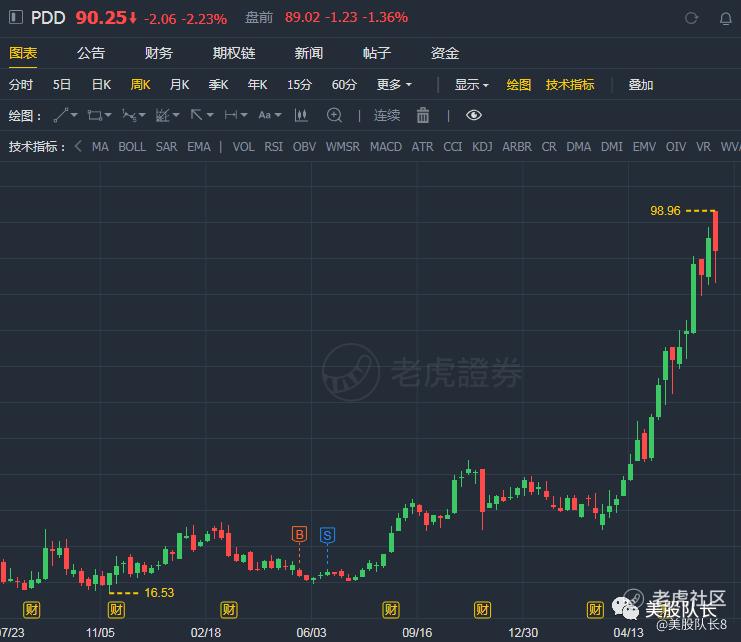The height and width of the screenshot is (642, 741).
Task: Click the earnings marker near 09/16
Action: coord(391,610)
